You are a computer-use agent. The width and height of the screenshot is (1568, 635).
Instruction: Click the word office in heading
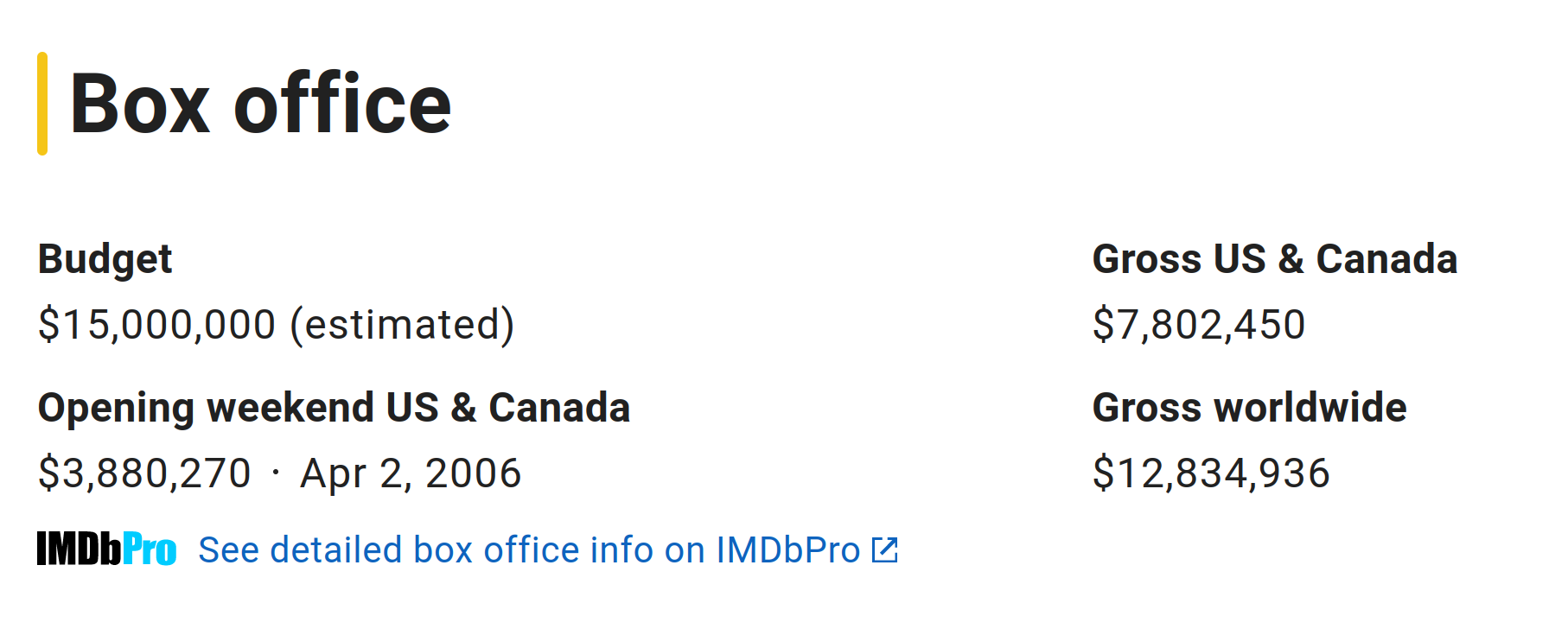(343, 104)
